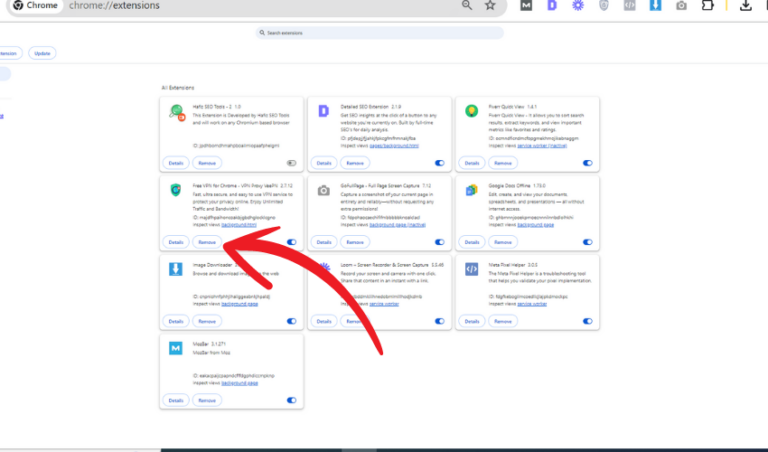The width and height of the screenshot is (768, 452).
Task: Enable the Hafiz SEO Tools extension
Action: (292, 162)
